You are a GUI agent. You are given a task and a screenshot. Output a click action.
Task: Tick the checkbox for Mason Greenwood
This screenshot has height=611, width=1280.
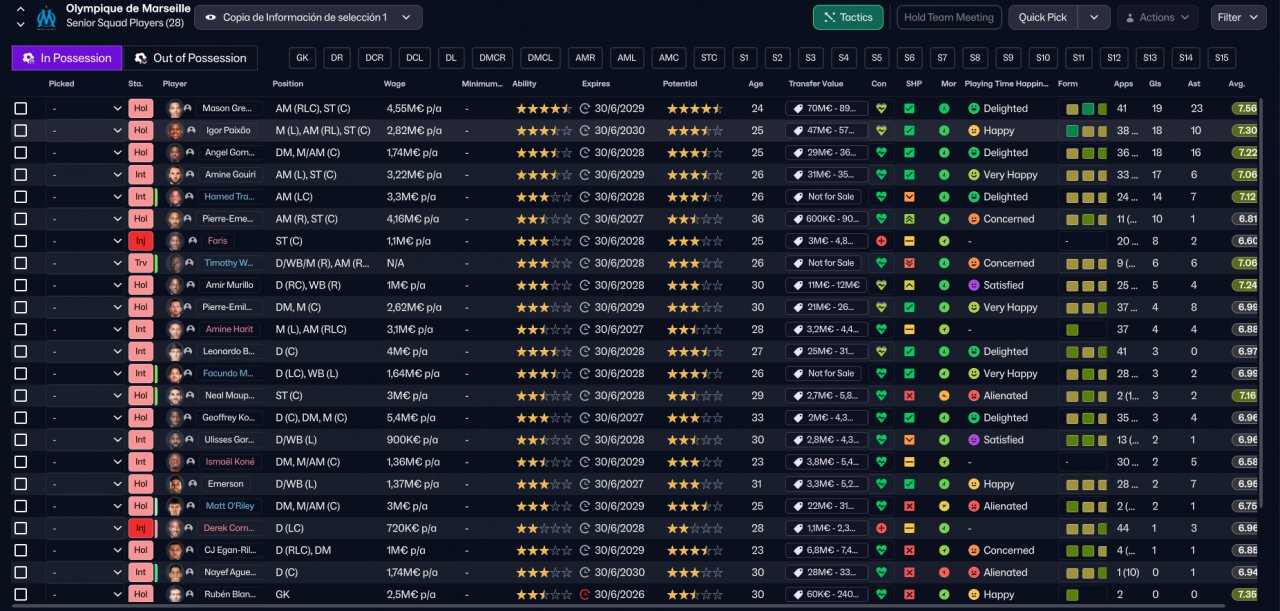click(21, 109)
